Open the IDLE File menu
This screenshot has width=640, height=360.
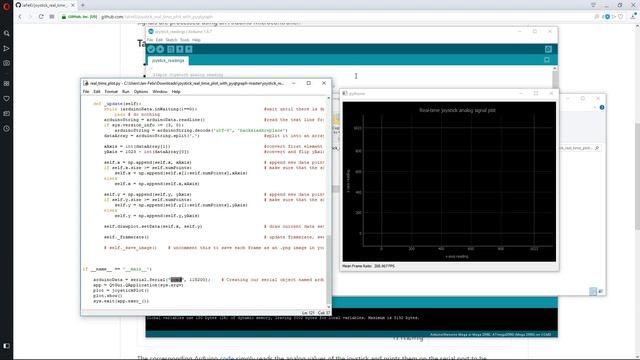(x=86, y=92)
